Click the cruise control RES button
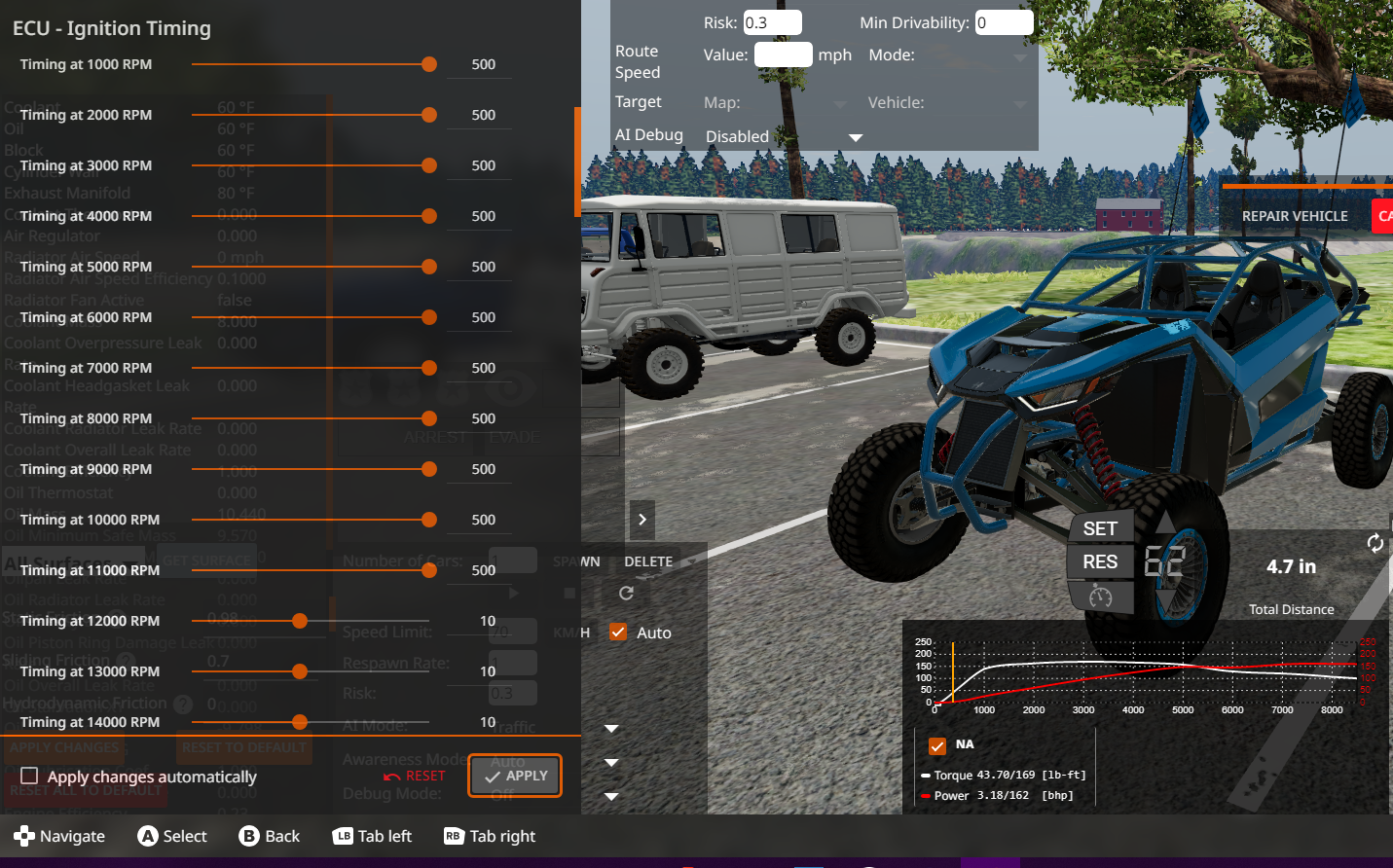This screenshot has height=868, width=1393. 1100,561
